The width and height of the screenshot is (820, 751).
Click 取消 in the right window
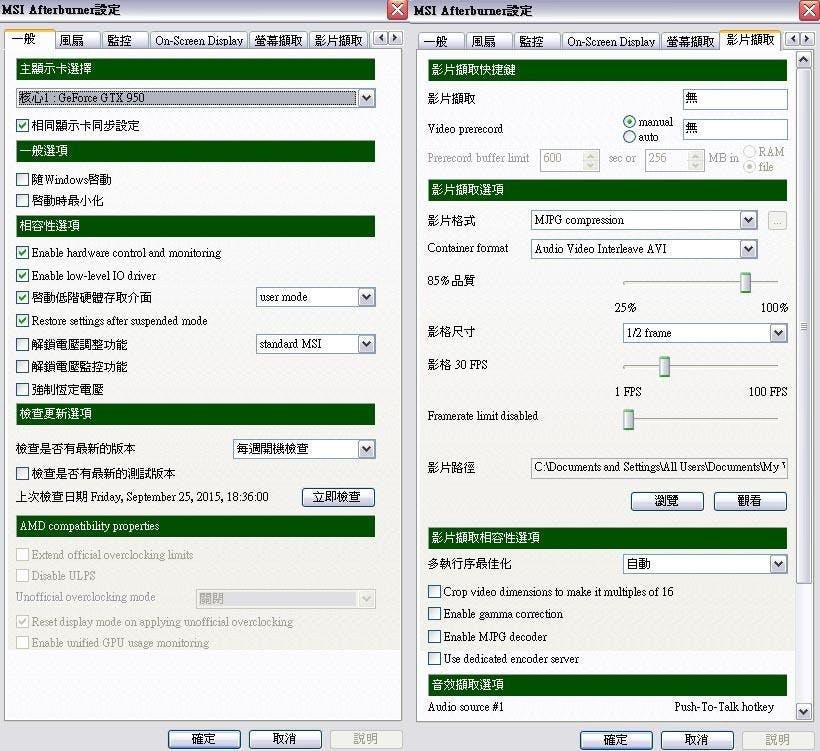coord(697,739)
